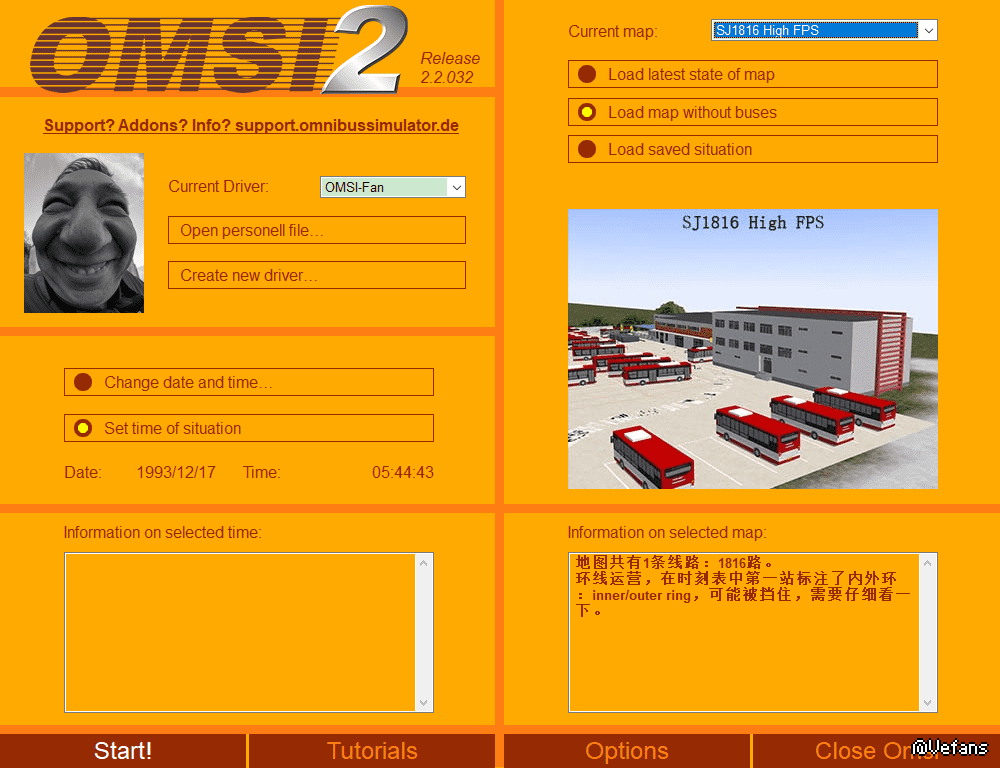Open the support.omnibussimulator.de link
Viewport: 1000px width, 768px height.
point(251,125)
